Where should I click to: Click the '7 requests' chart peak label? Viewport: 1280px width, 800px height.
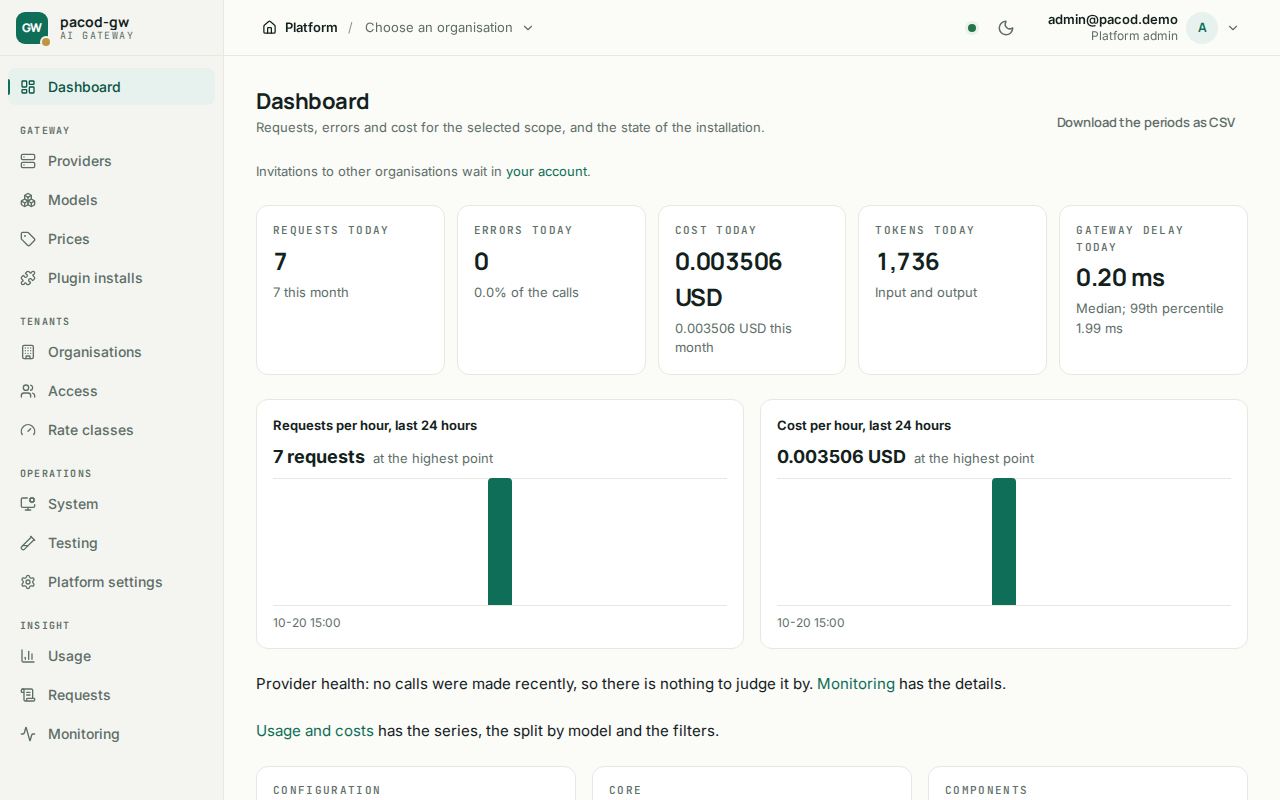pyautogui.click(x=319, y=457)
